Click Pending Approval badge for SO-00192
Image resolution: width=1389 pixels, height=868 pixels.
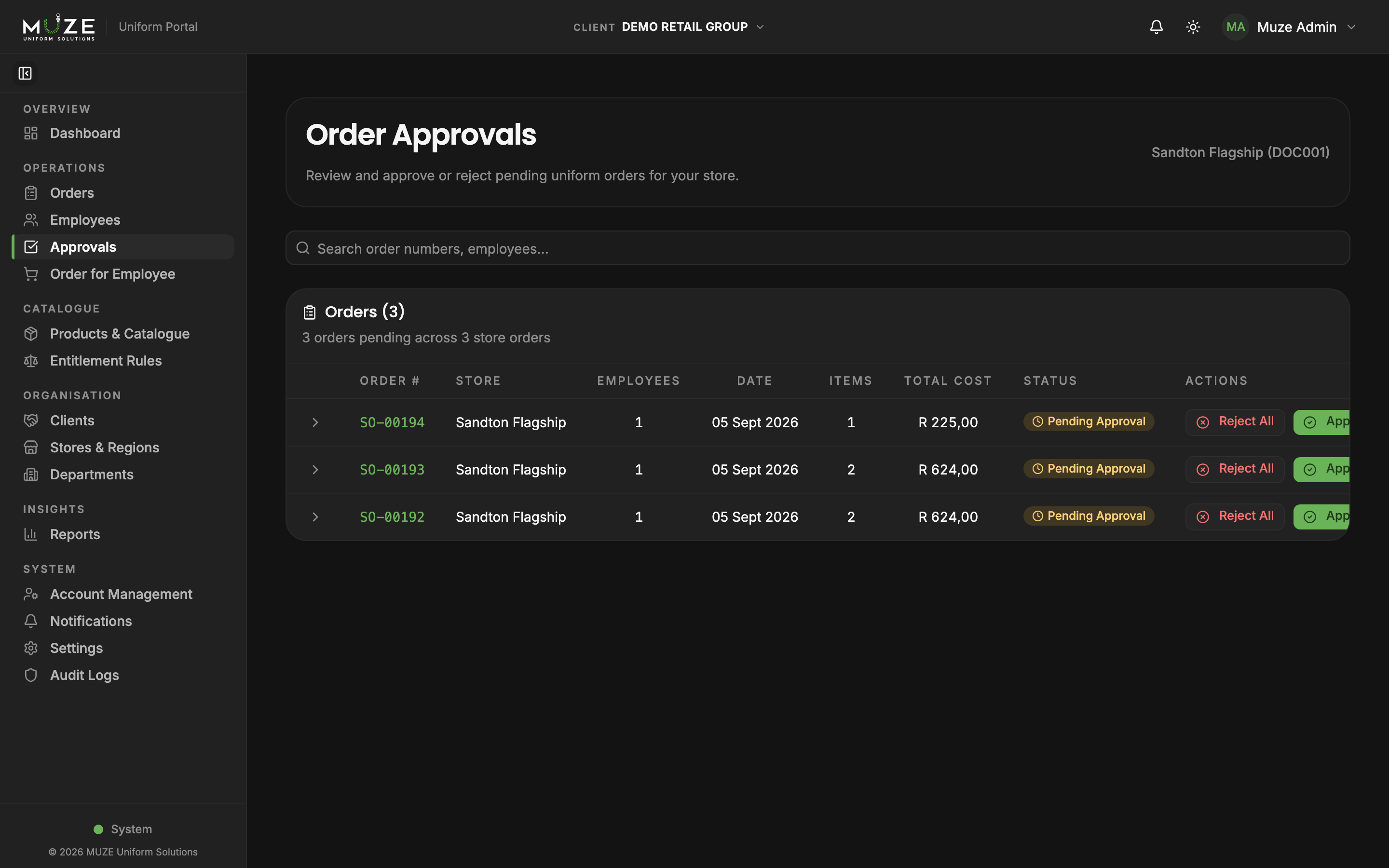tap(1089, 515)
